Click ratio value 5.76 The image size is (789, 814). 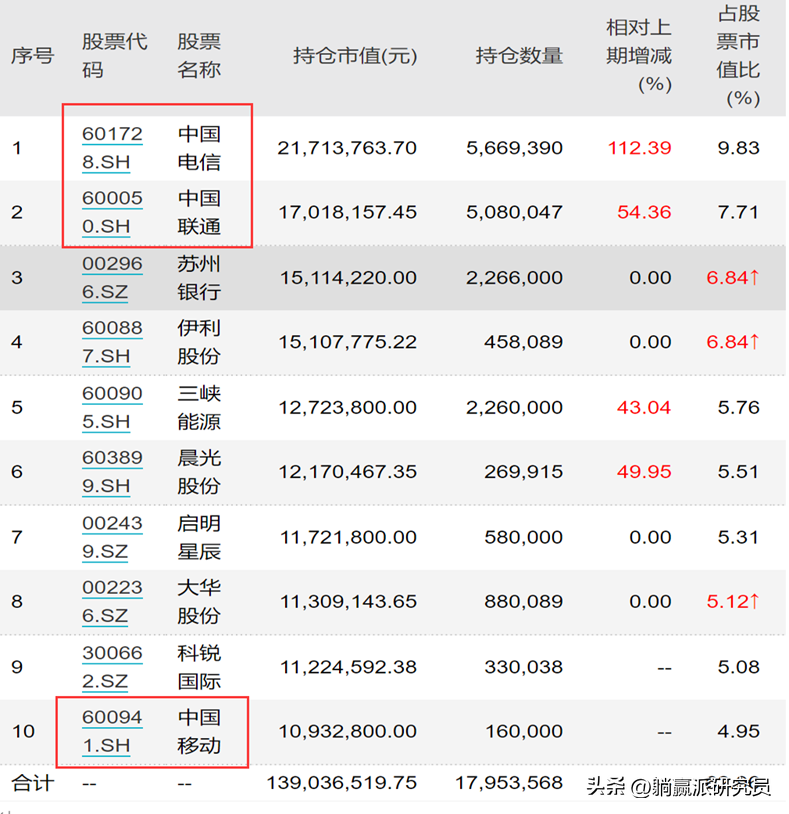(739, 408)
